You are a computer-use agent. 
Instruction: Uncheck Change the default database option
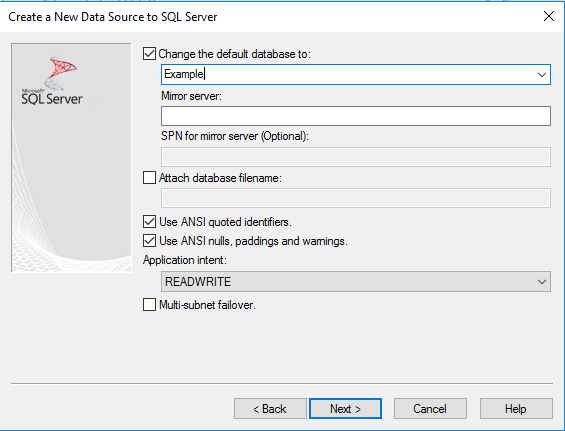click(149, 54)
